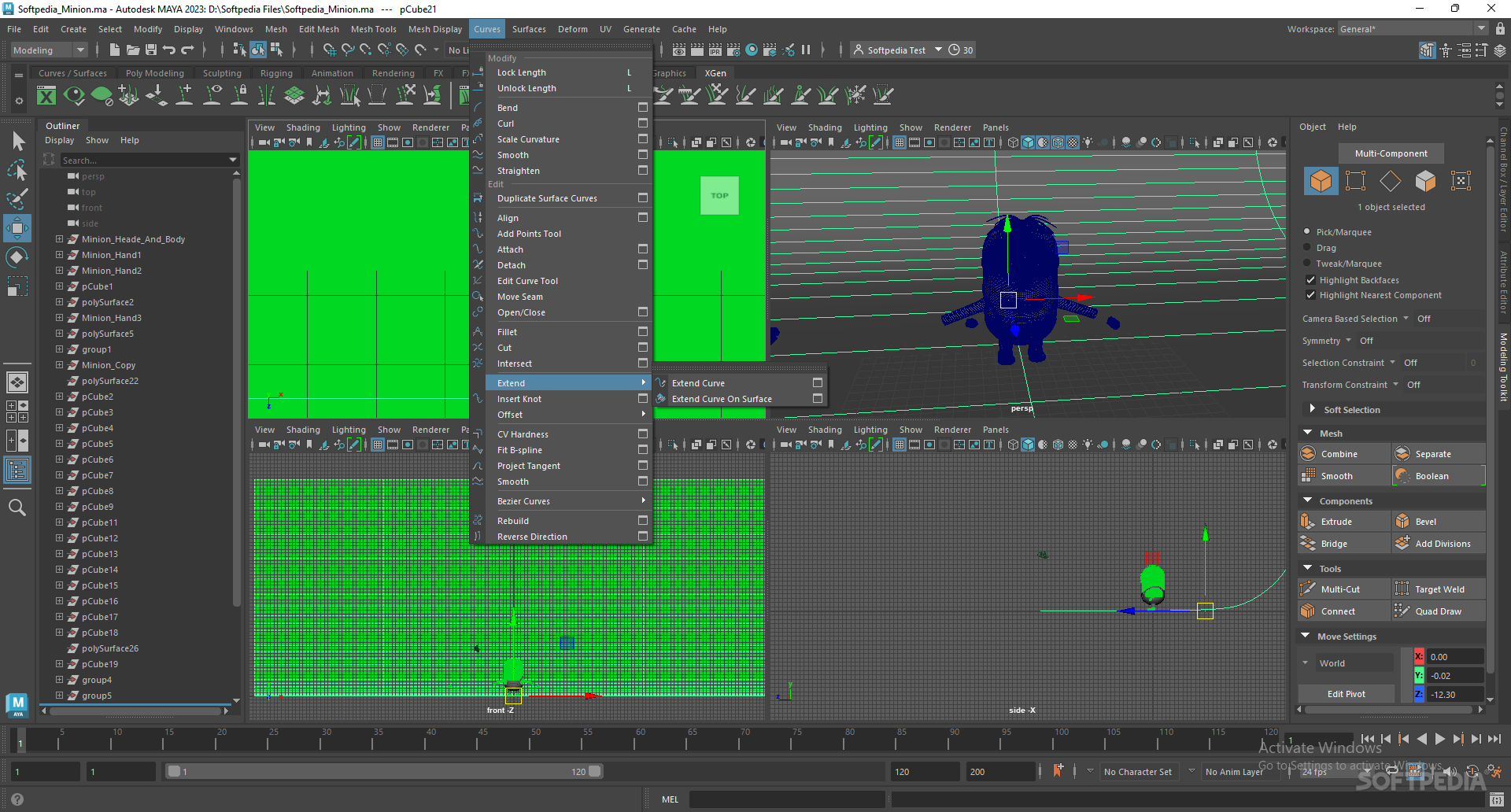Expand Minion_Heade_And_Body node in Outliner
Image resolution: width=1511 pixels, height=812 pixels.
(59, 238)
